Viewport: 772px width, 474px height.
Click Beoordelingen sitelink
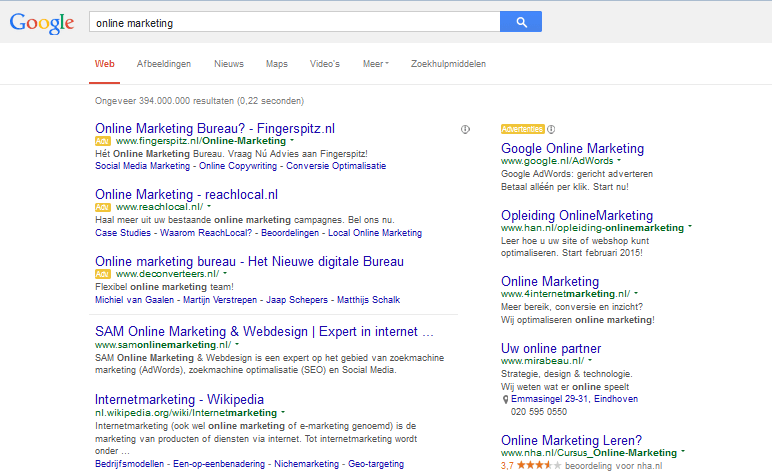(x=290, y=233)
